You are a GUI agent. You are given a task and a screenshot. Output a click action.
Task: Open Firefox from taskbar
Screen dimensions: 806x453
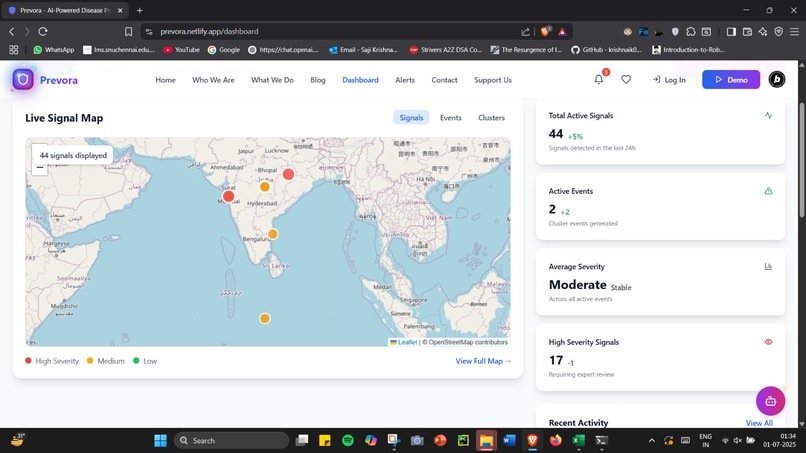556,440
